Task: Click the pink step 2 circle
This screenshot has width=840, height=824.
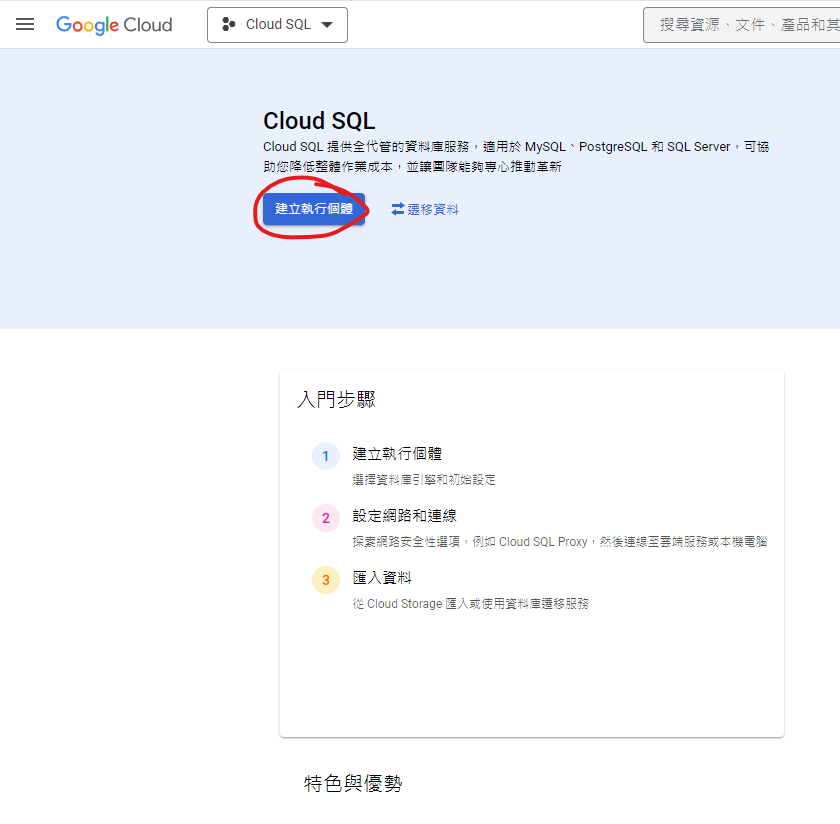Action: click(x=325, y=519)
